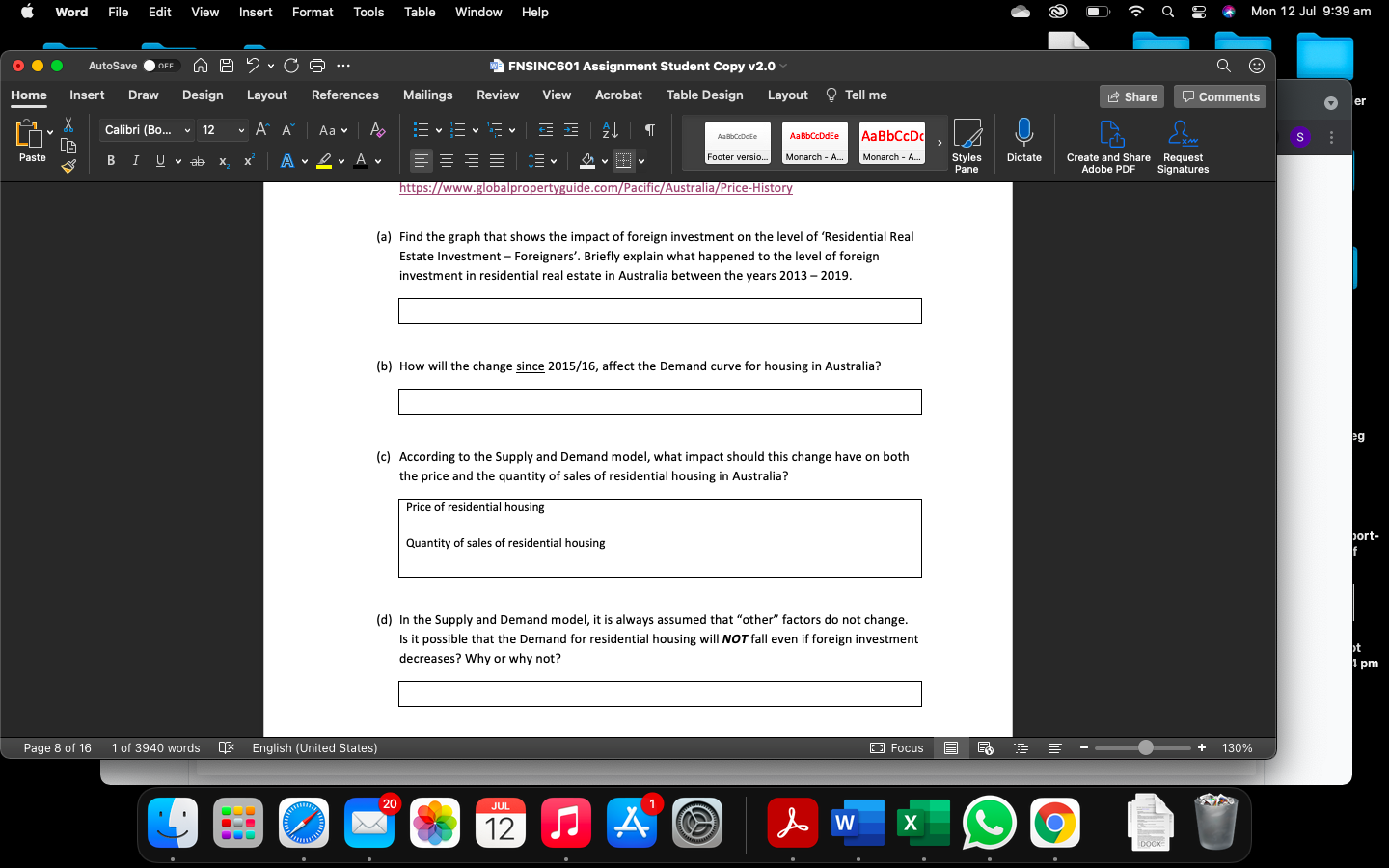Toggle center text alignment
The height and width of the screenshot is (868, 1389).
click(446, 161)
